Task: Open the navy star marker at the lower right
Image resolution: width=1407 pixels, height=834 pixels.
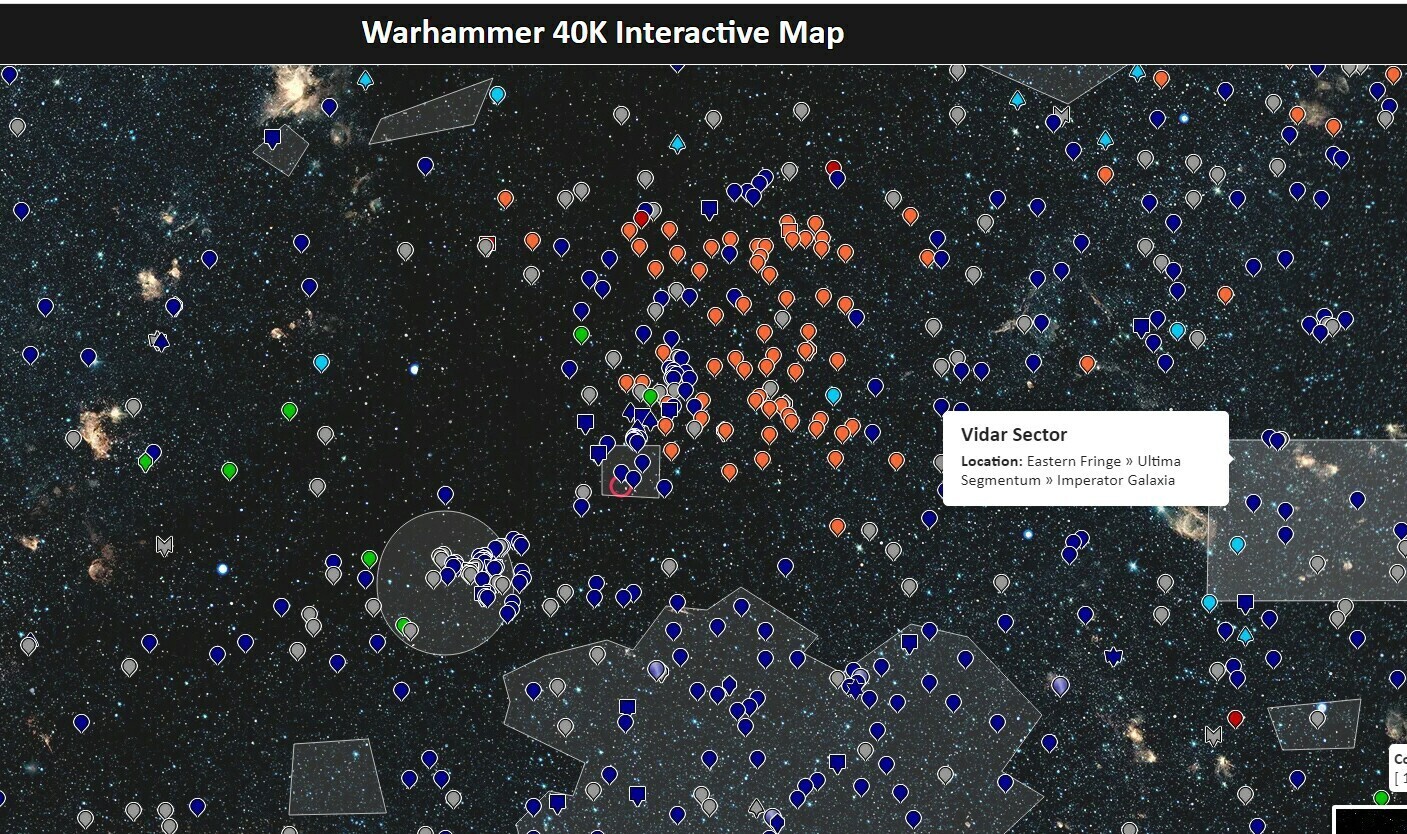Action: [1113, 657]
